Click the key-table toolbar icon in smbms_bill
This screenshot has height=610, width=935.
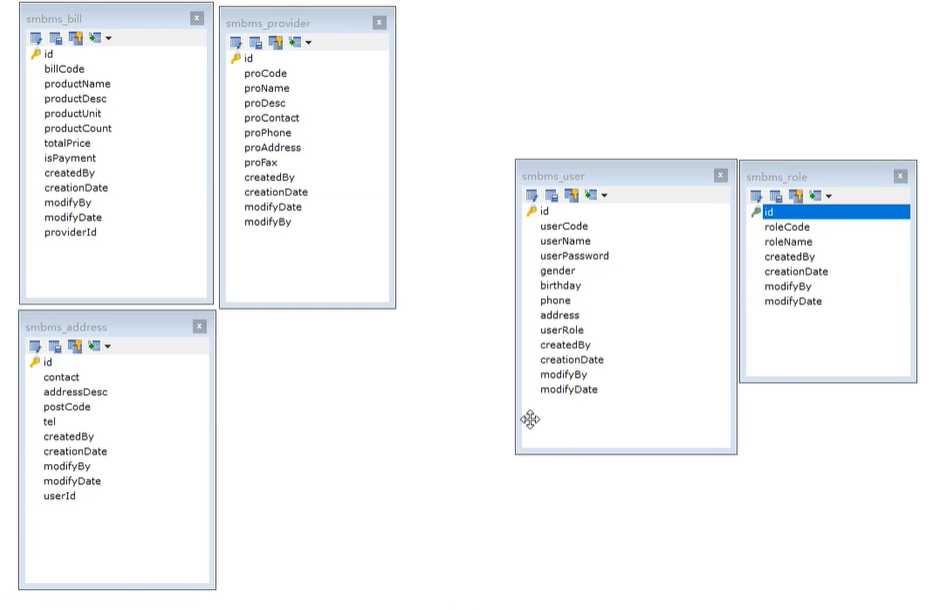click(x=76, y=38)
